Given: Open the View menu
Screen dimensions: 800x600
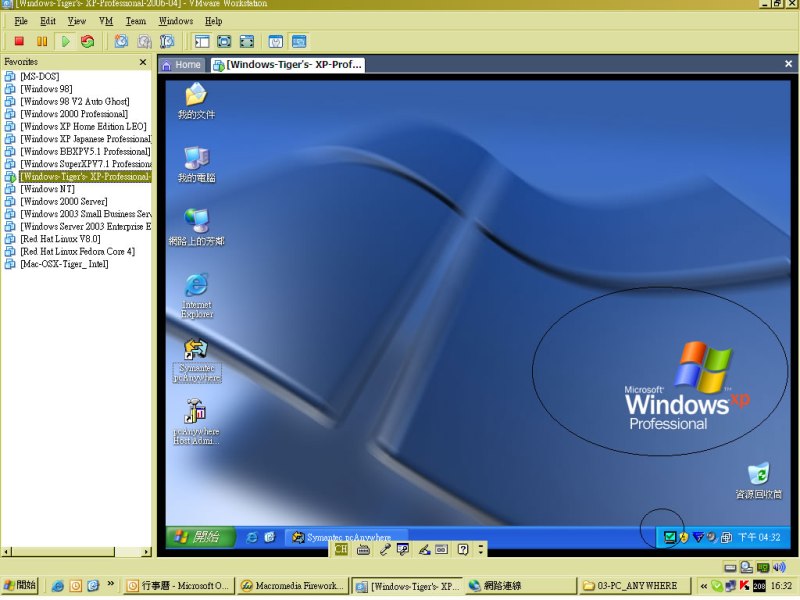Looking at the screenshot, I should point(77,21).
